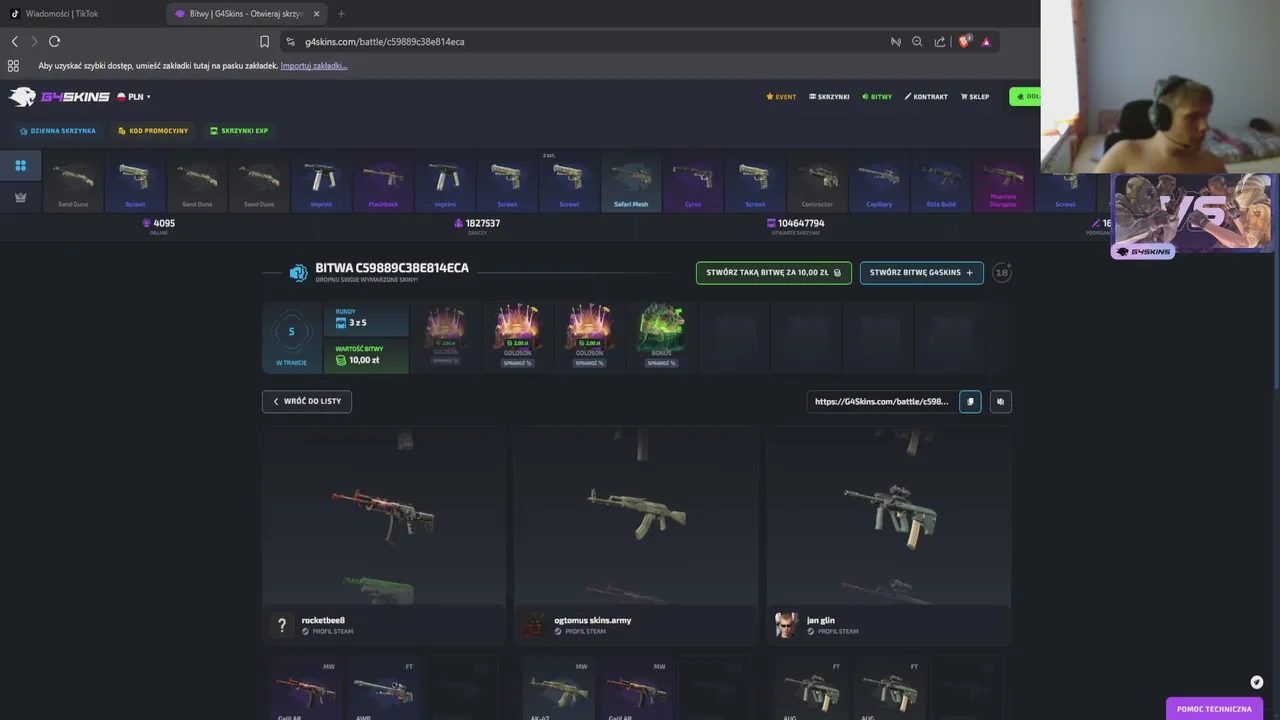Click the DZIENNA SKRZYNKA button
1280x720 pixels.
coord(58,131)
